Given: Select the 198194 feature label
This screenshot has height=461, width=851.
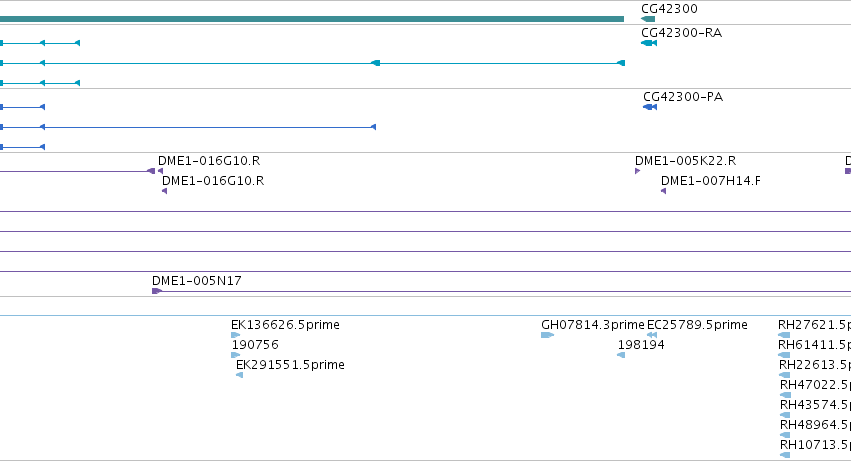Looking at the screenshot, I should click(641, 345).
